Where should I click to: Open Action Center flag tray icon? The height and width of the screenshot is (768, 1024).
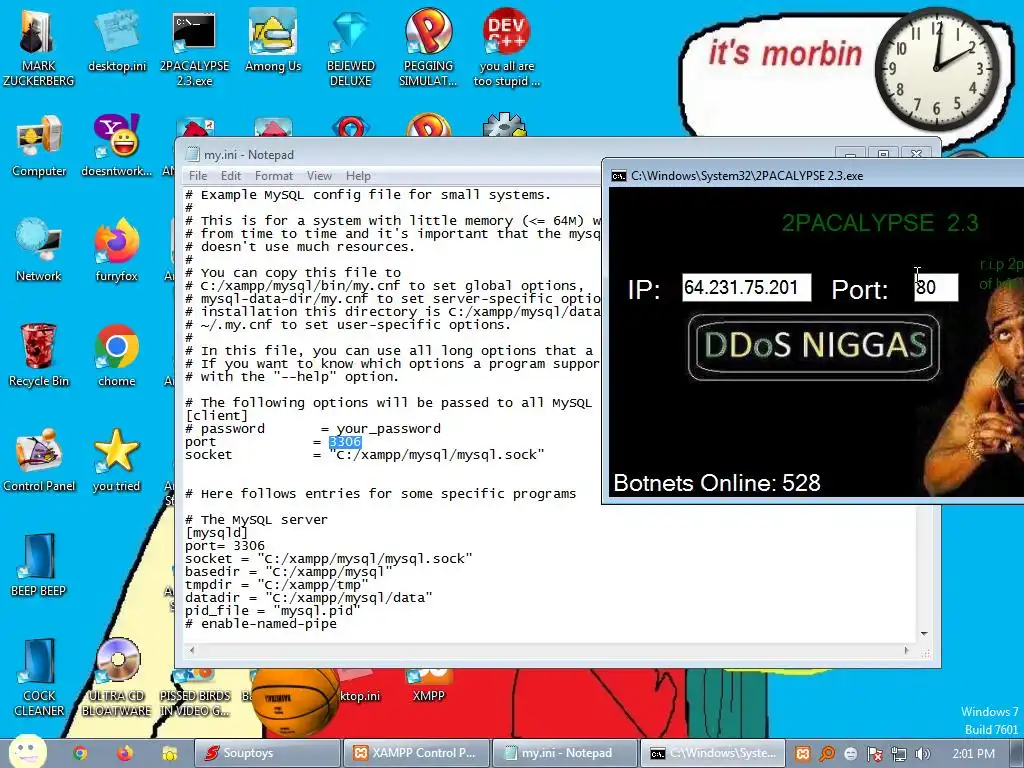tap(874, 754)
